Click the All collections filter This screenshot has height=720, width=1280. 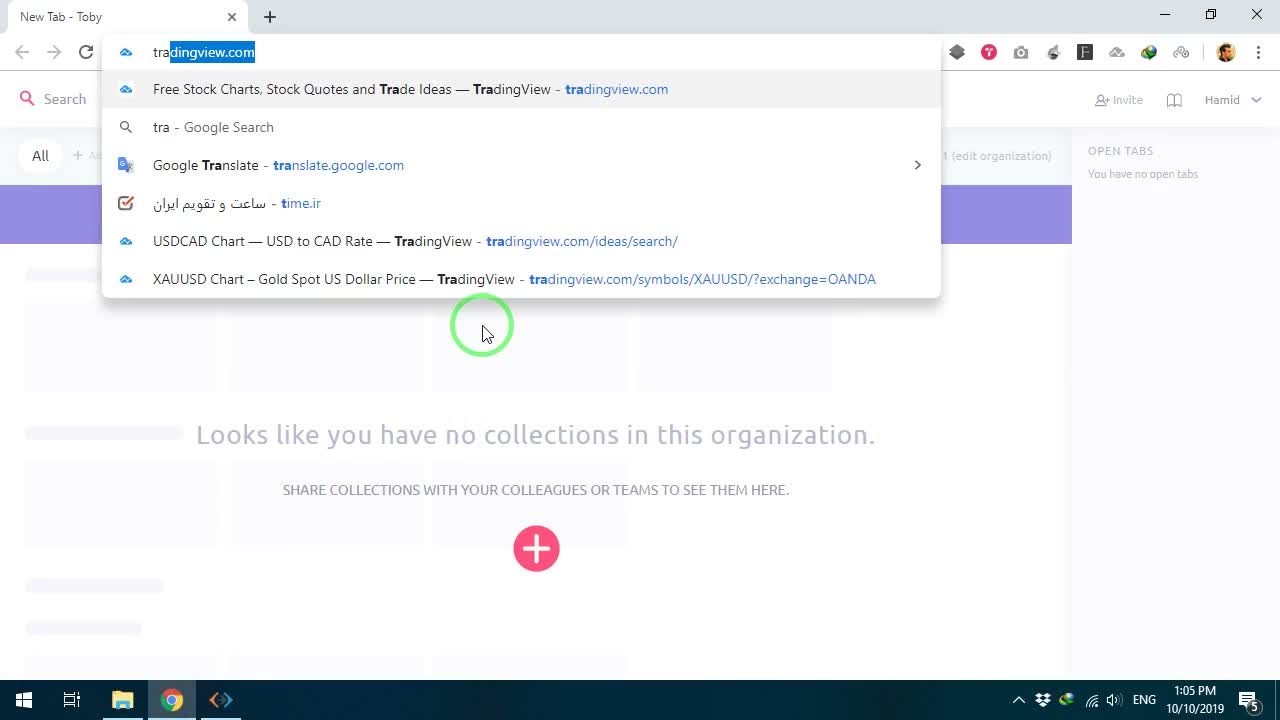(40, 156)
